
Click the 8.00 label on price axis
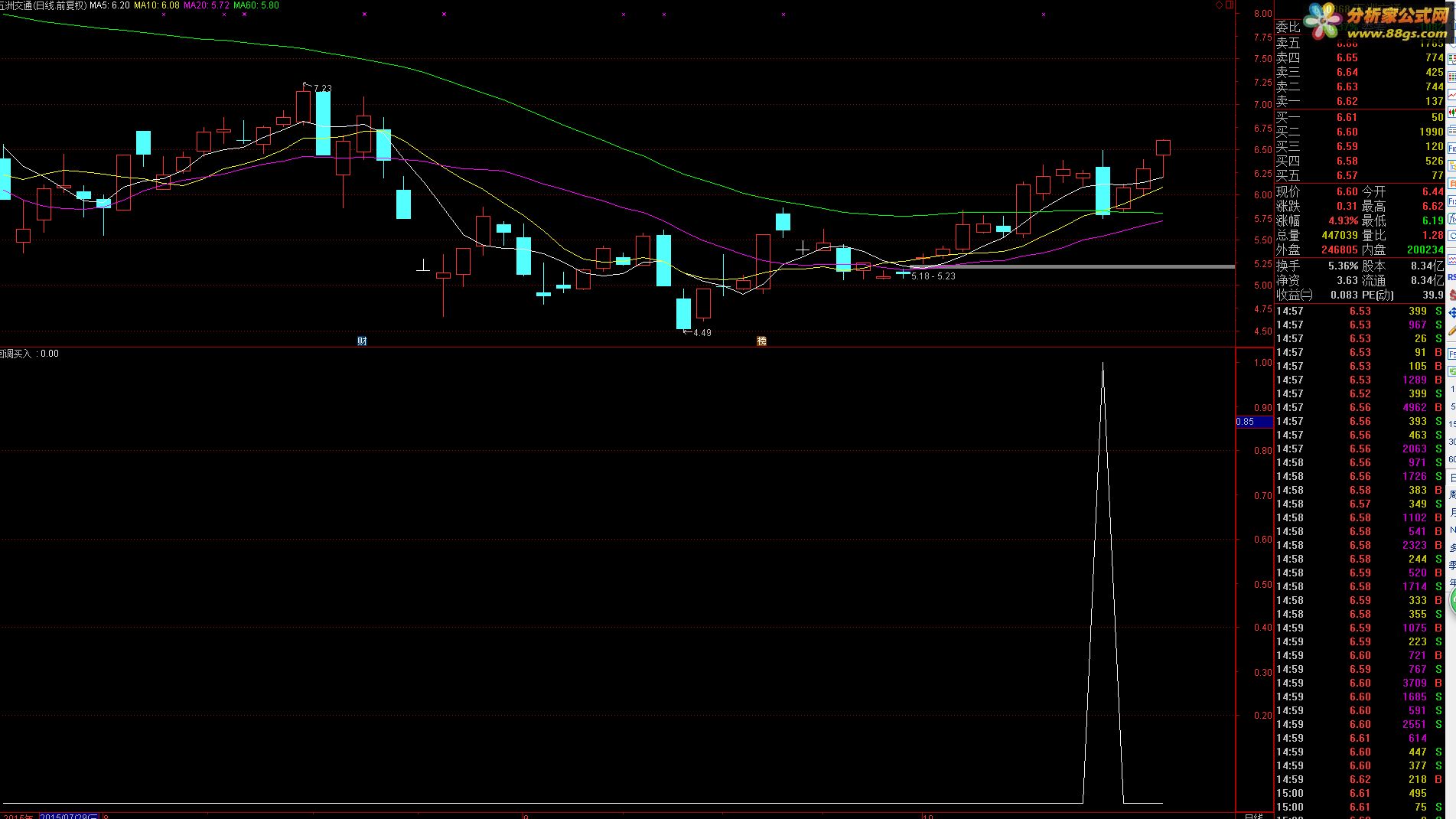coord(1262,14)
